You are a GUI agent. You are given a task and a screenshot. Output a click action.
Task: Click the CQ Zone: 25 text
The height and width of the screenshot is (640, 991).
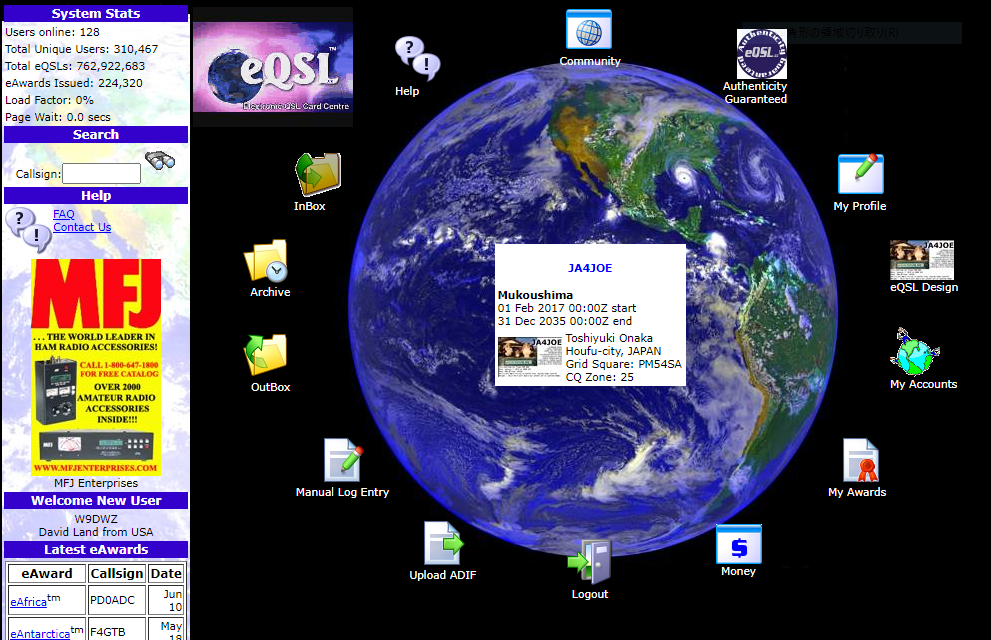(599, 377)
